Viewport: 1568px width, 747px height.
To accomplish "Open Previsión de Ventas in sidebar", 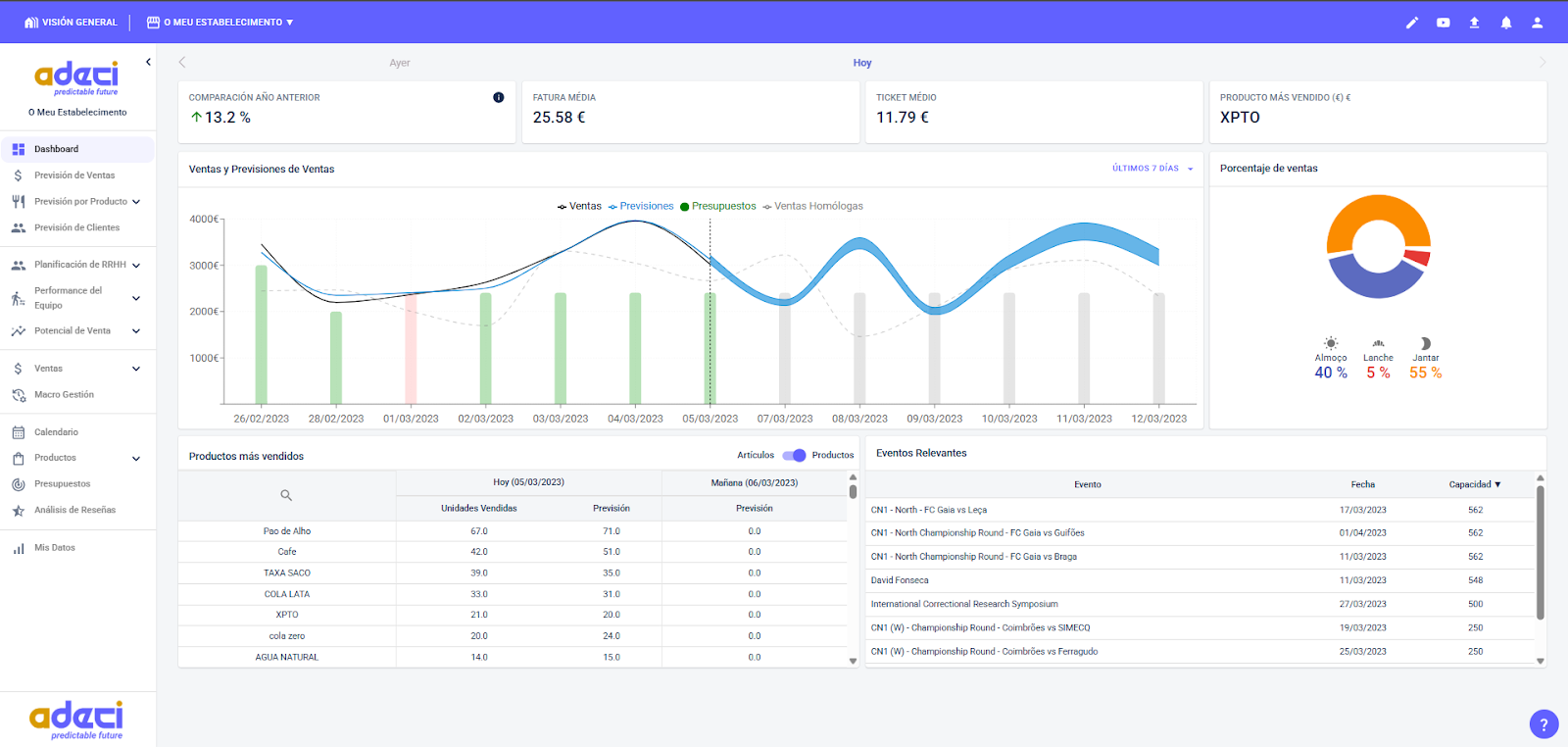I will coord(74,175).
